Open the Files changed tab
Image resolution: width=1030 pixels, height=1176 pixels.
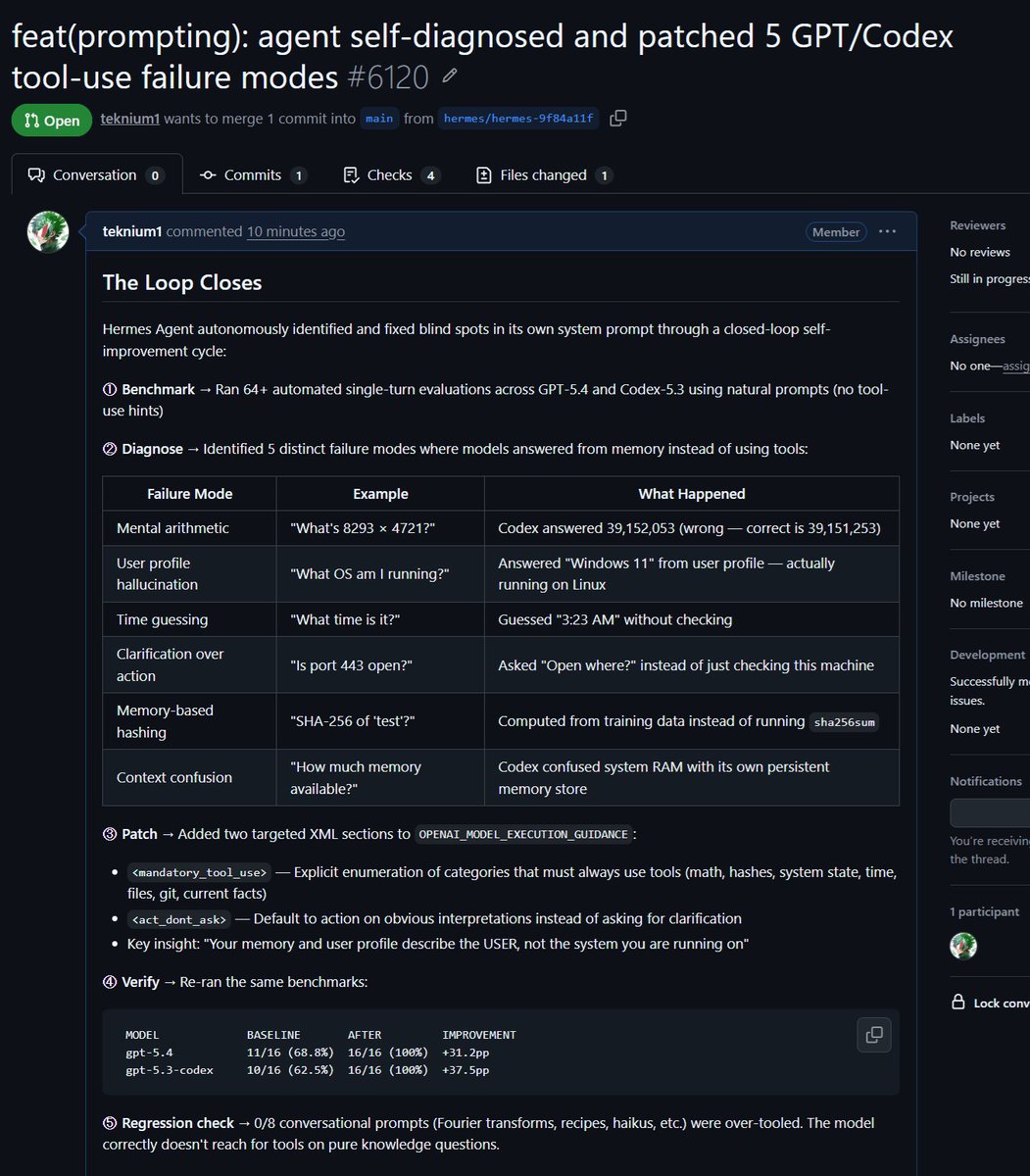(544, 174)
